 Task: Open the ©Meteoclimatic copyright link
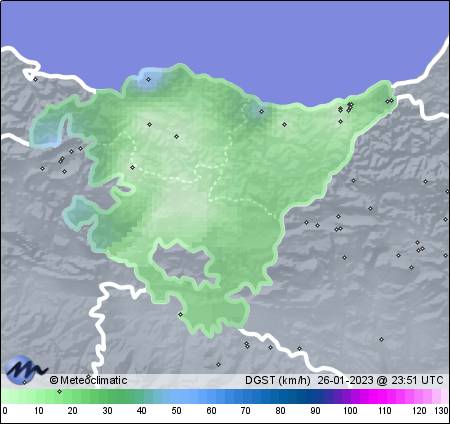[88, 380]
